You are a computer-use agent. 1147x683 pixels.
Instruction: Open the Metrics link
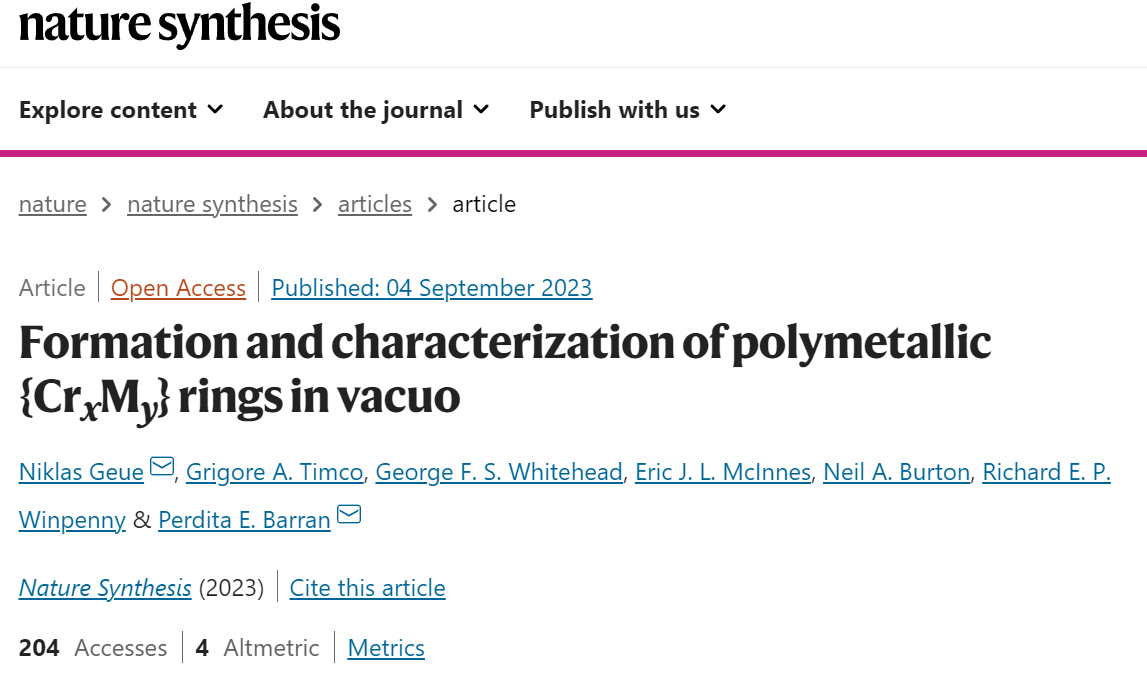386,648
